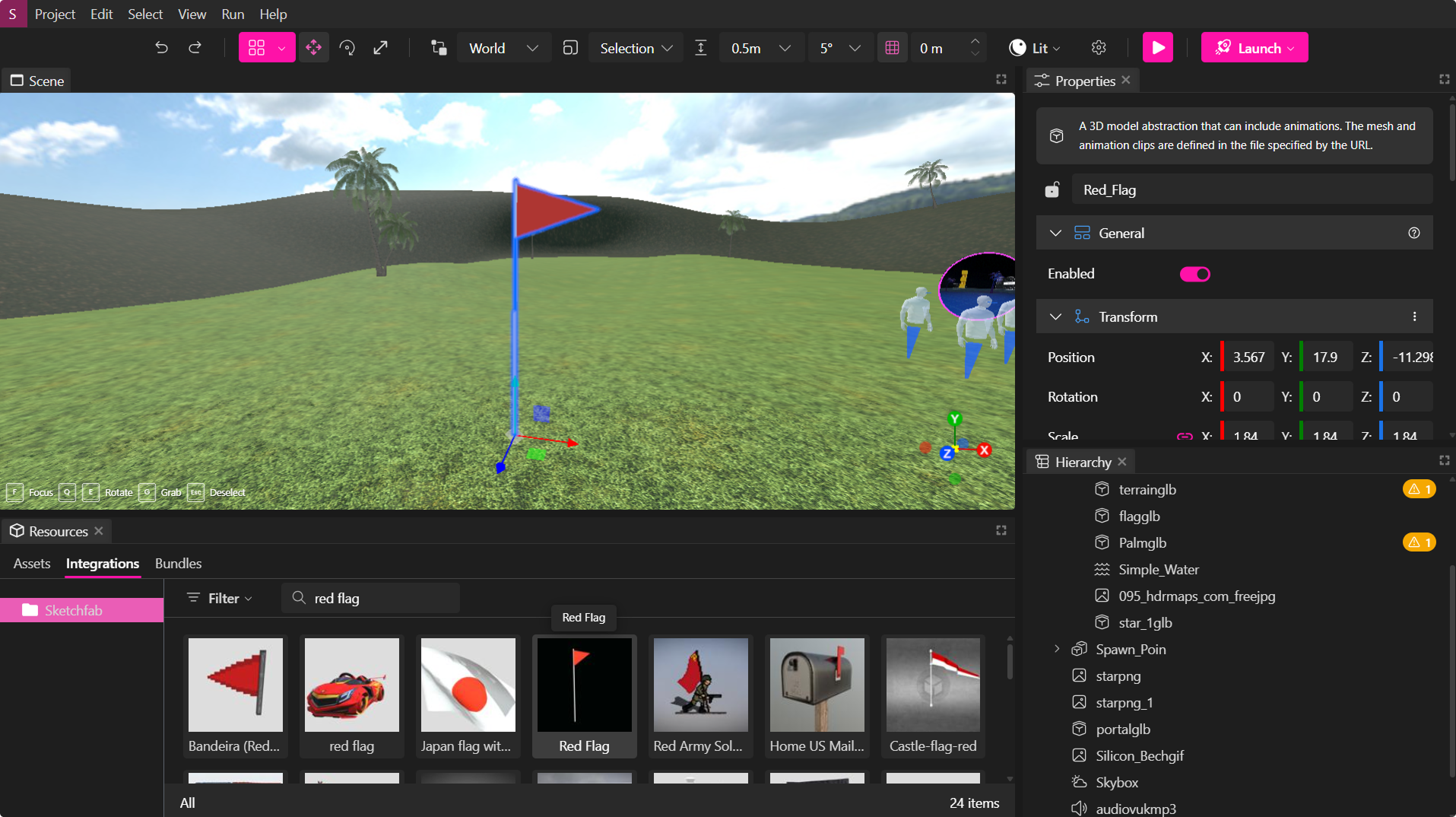
Task: Expand the Spawn_Poin hierarchy item
Action: pos(1057,649)
